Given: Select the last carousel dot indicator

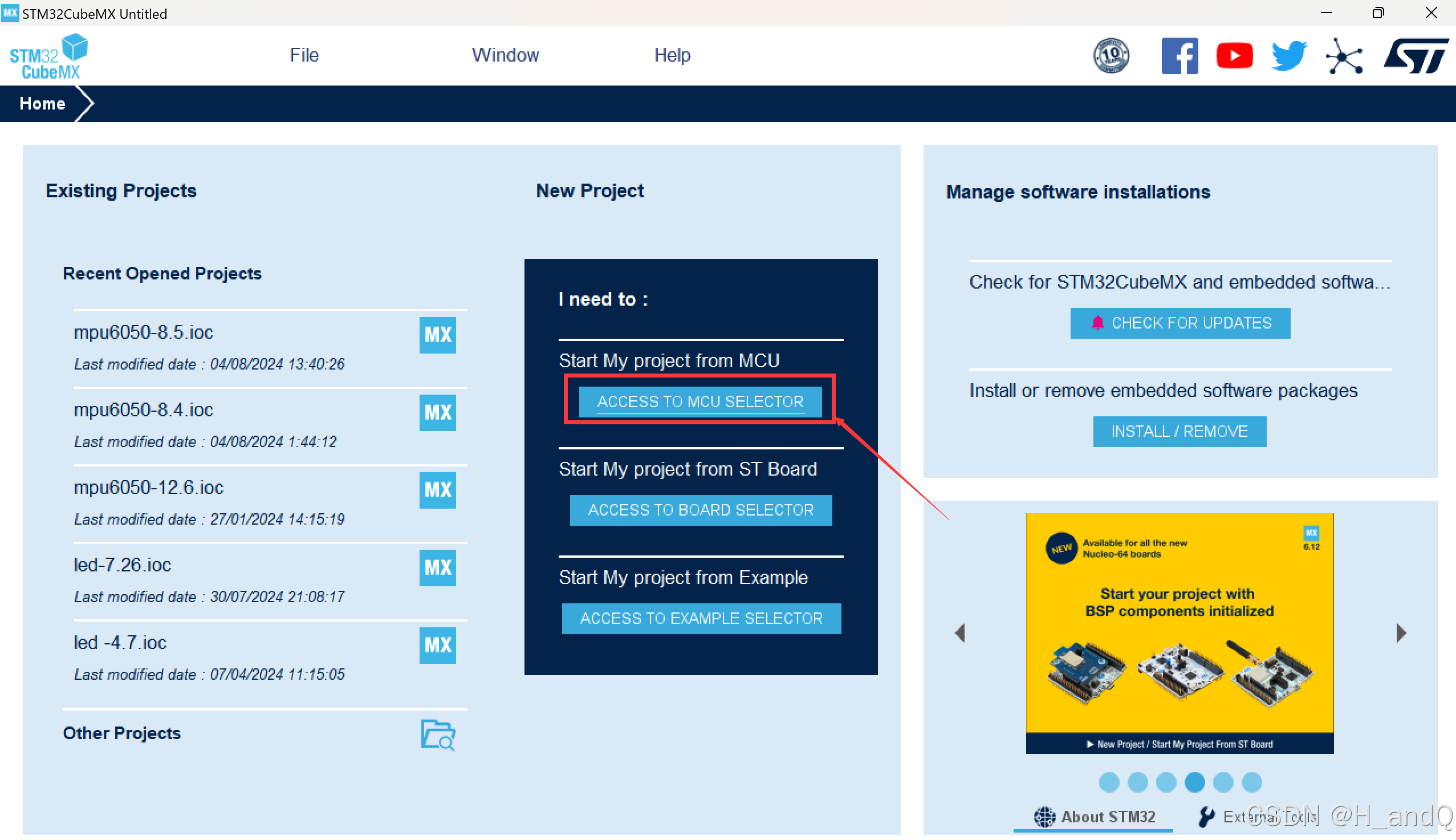Looking at the screenshot, I should click(1251, 782).
